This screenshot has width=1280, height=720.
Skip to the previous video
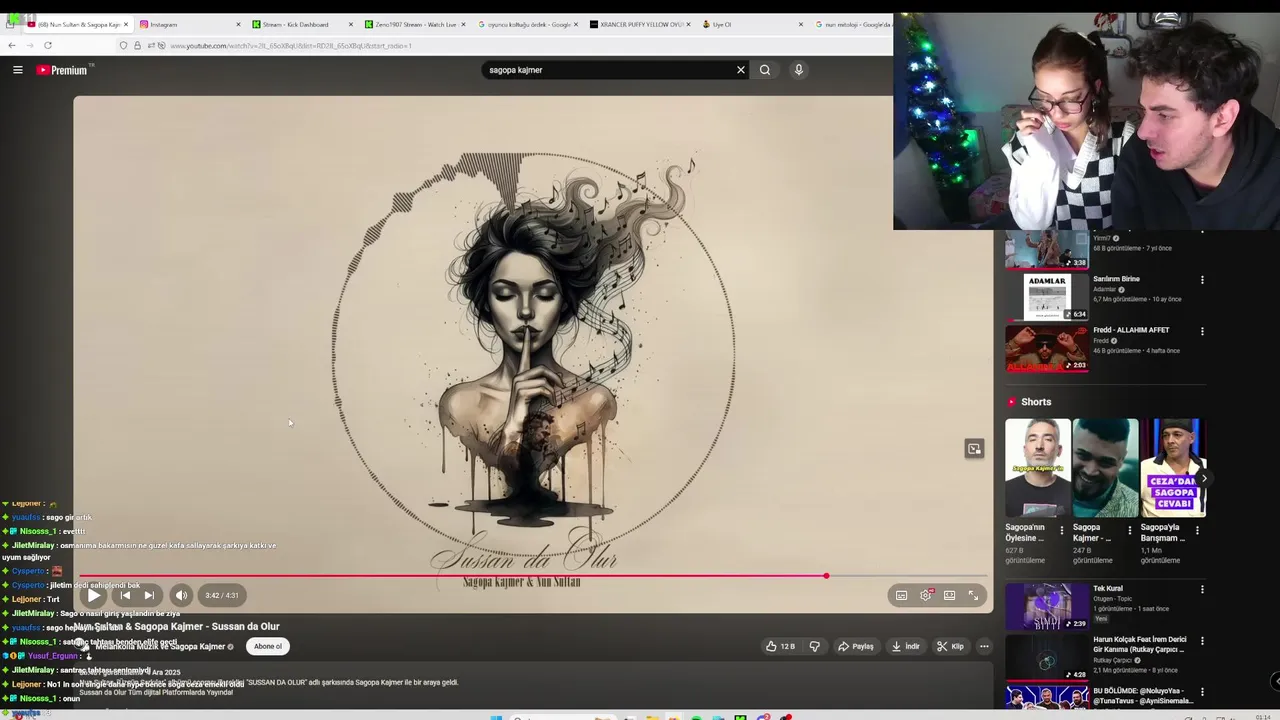point(125,595)
